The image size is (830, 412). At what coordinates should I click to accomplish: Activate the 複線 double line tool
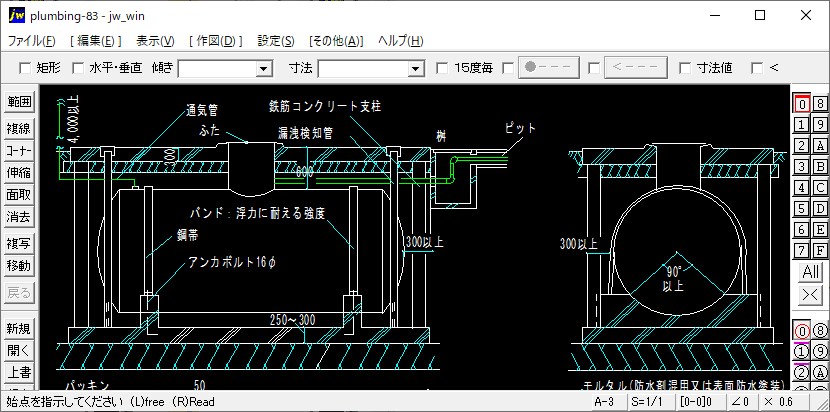pyautogui.click(x=19, y=128)
